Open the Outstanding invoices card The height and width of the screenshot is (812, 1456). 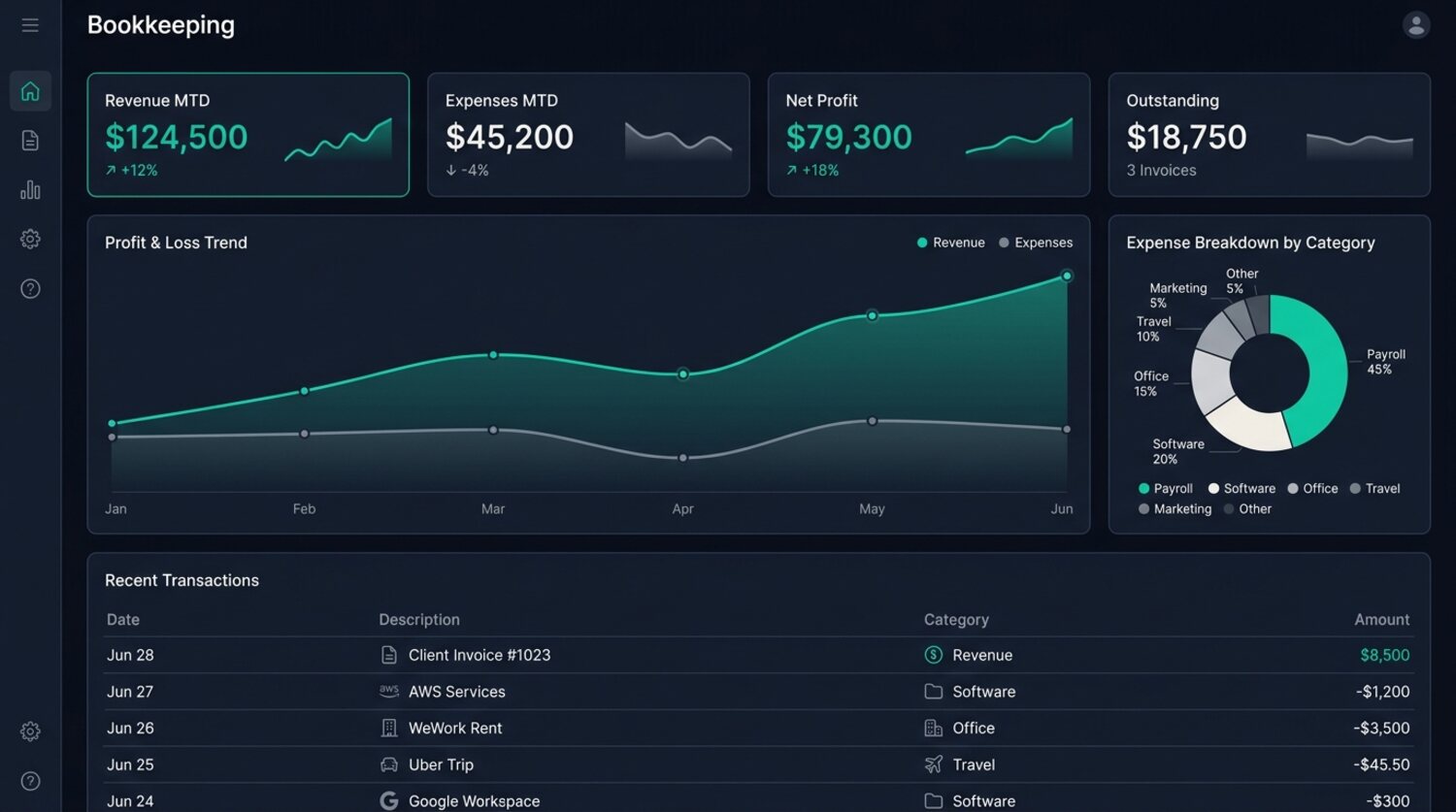(1270, 135)
